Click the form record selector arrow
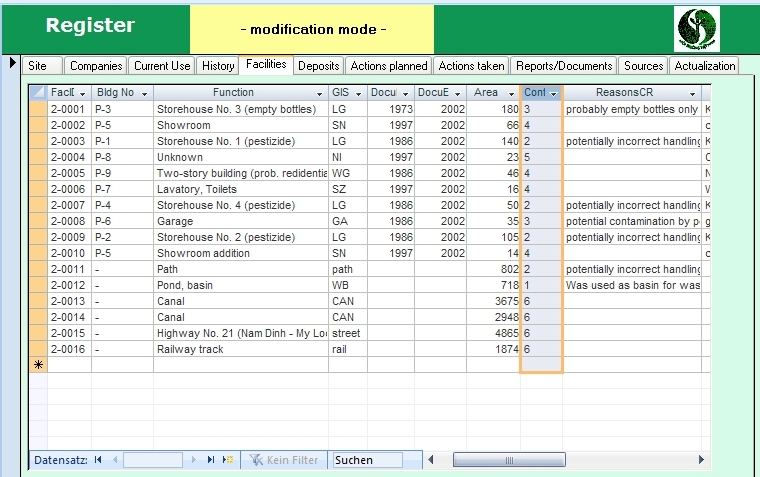The image size is (760, 477). [12, 63]
